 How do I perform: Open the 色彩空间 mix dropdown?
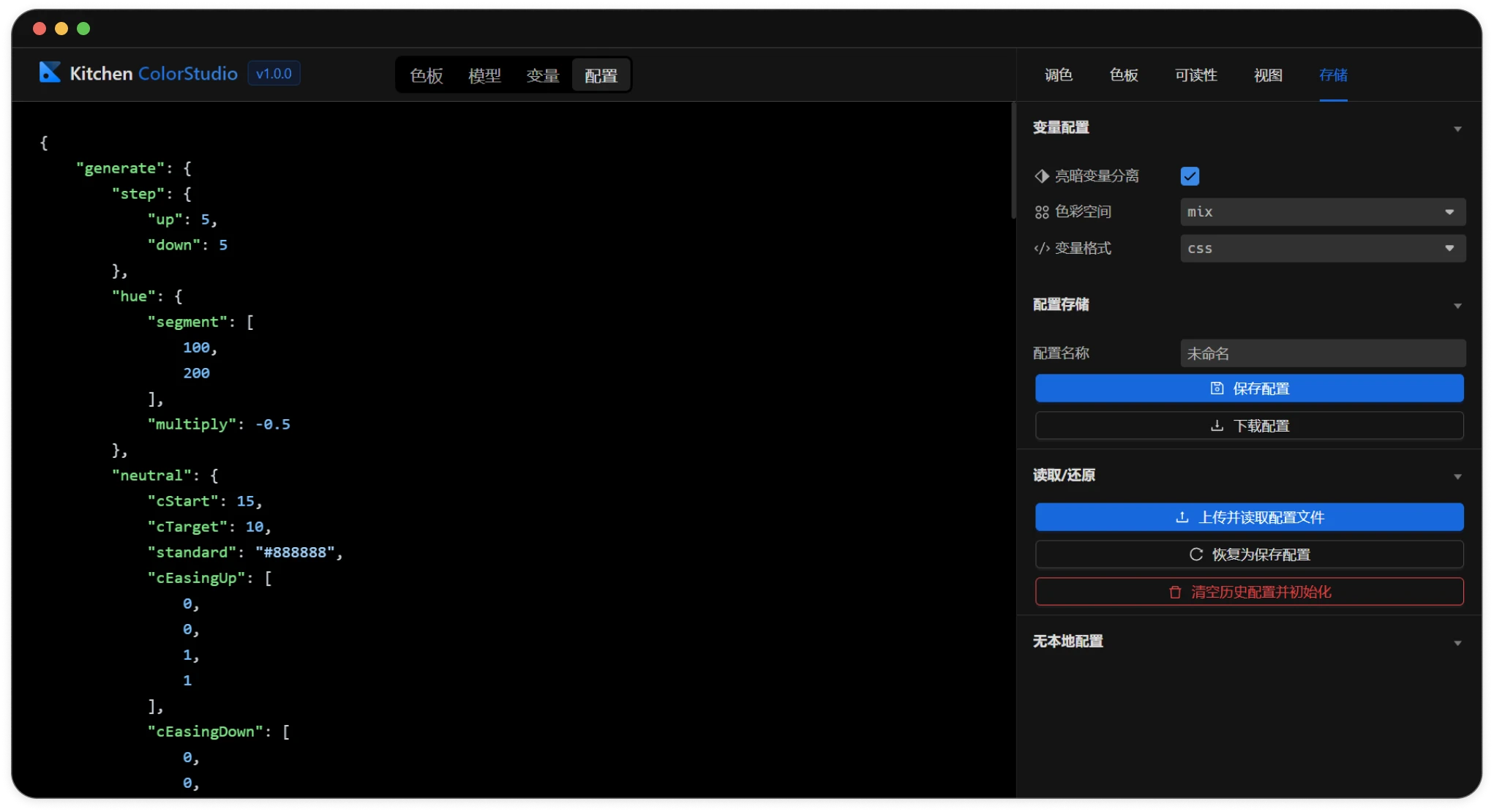pyautogui.click(x=1322, y=212)
